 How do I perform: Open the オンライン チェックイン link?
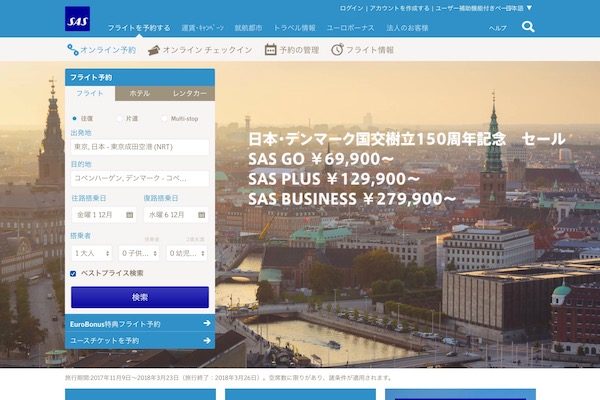tap(207, 50)
